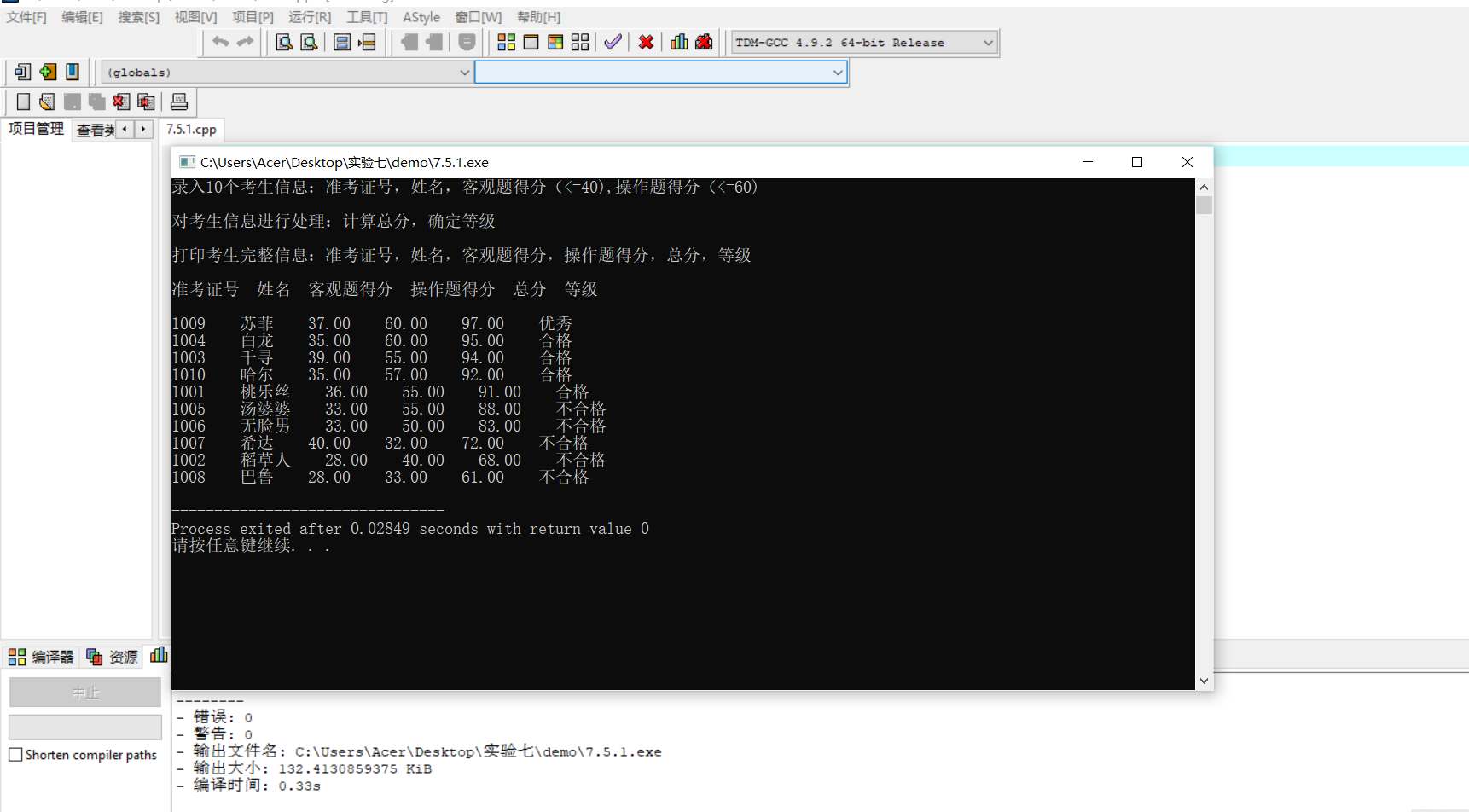Click the Compile & Run toolbar icon
Viewport: 1469px width, 812px height.
click(x=555, y=42)
